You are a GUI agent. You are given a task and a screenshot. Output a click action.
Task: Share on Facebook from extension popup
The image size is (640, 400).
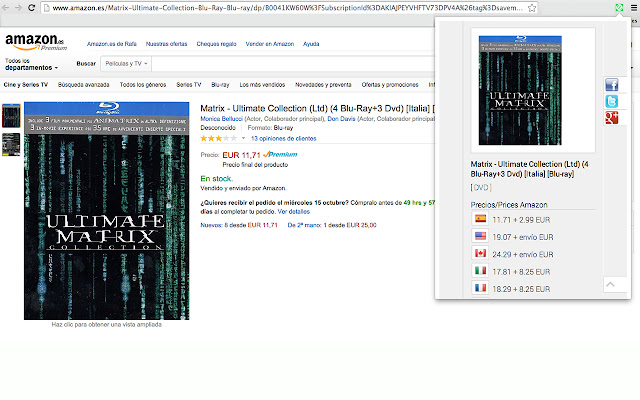612,85
